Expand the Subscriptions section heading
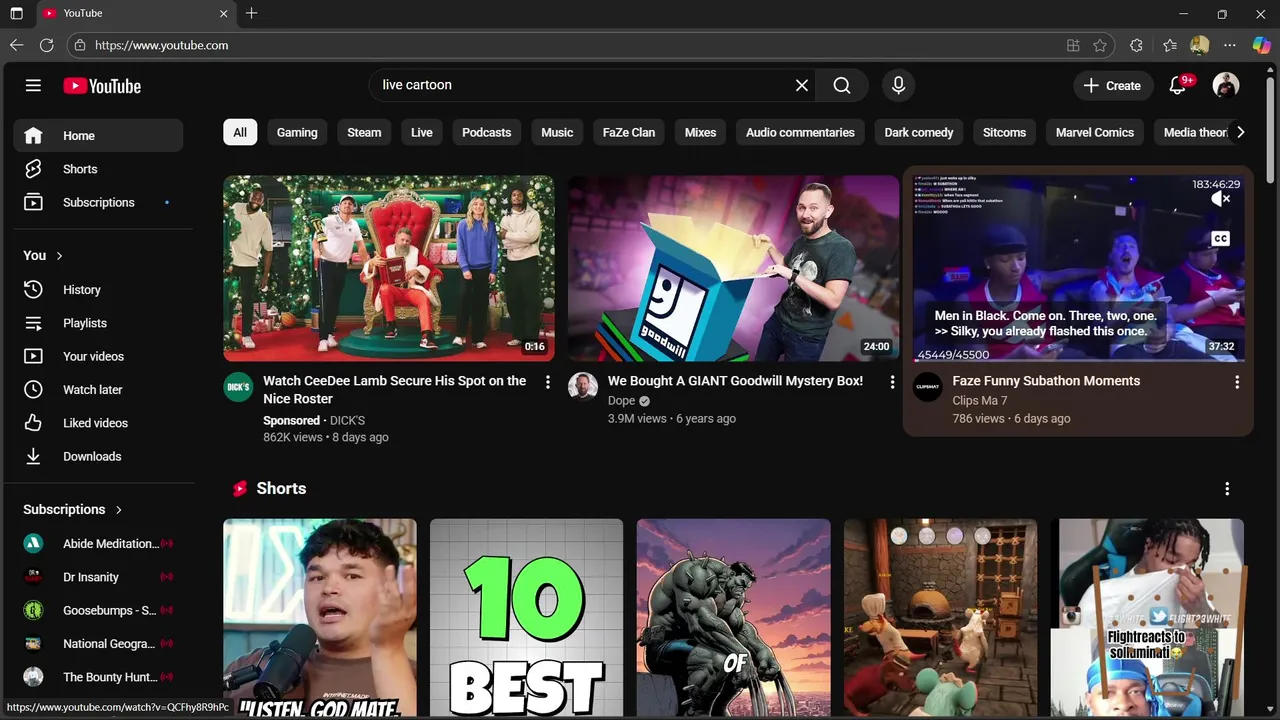This screenshot has width=1280, height=720. point(73,510)
